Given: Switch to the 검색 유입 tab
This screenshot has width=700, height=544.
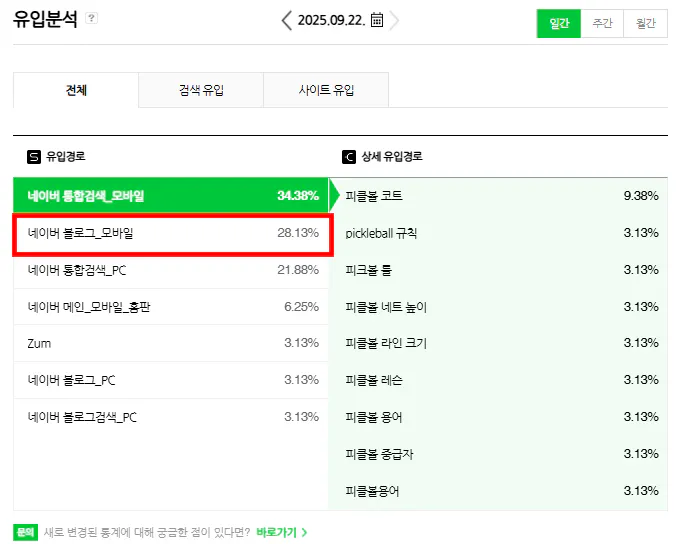Looking at the screenshot, I should click(x=201, y=90).
